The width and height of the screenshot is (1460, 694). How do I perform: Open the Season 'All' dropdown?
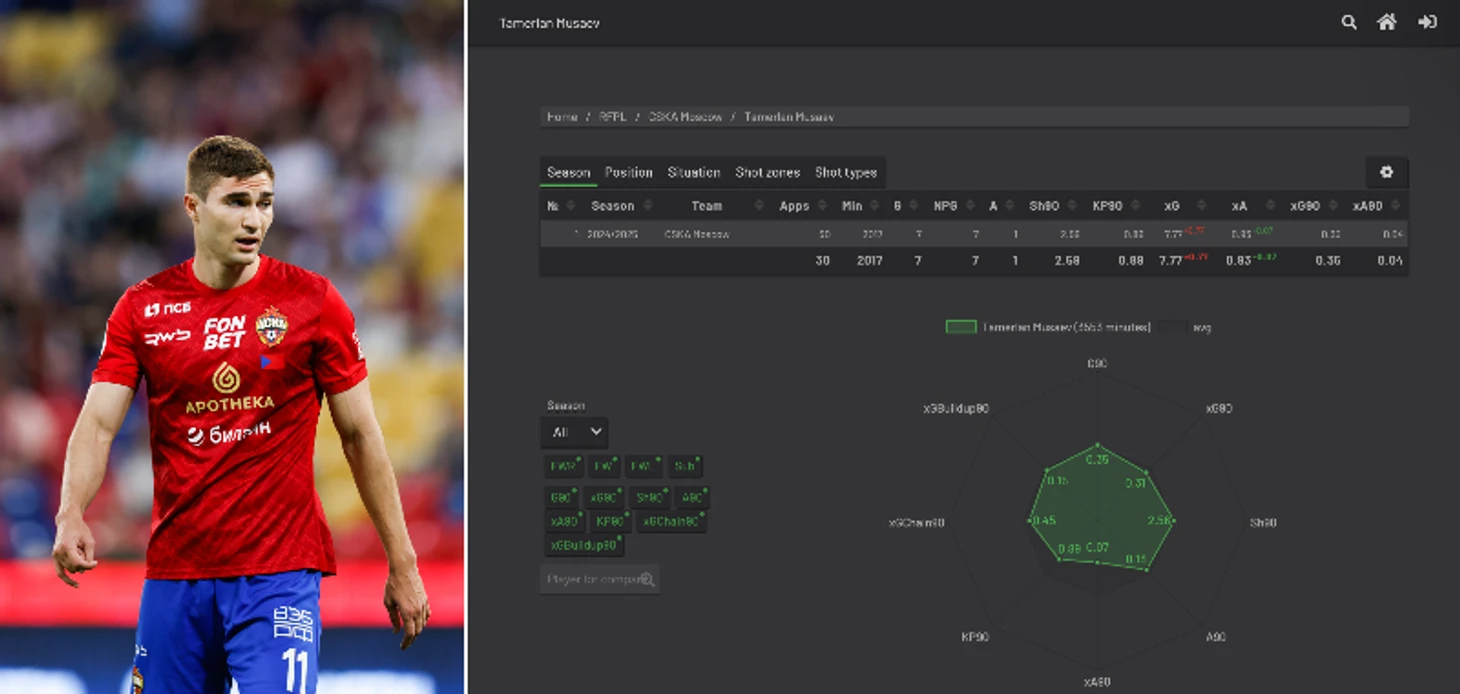(x=575, y=432)
